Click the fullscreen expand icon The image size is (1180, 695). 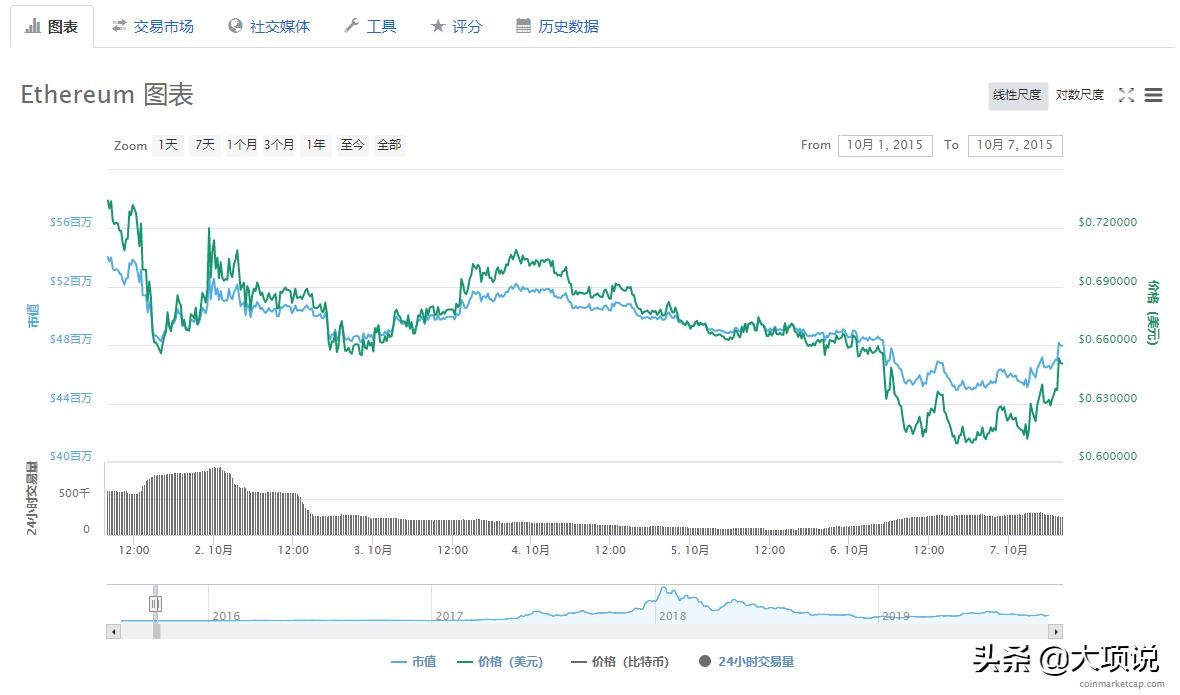(x=1126, y=95)
